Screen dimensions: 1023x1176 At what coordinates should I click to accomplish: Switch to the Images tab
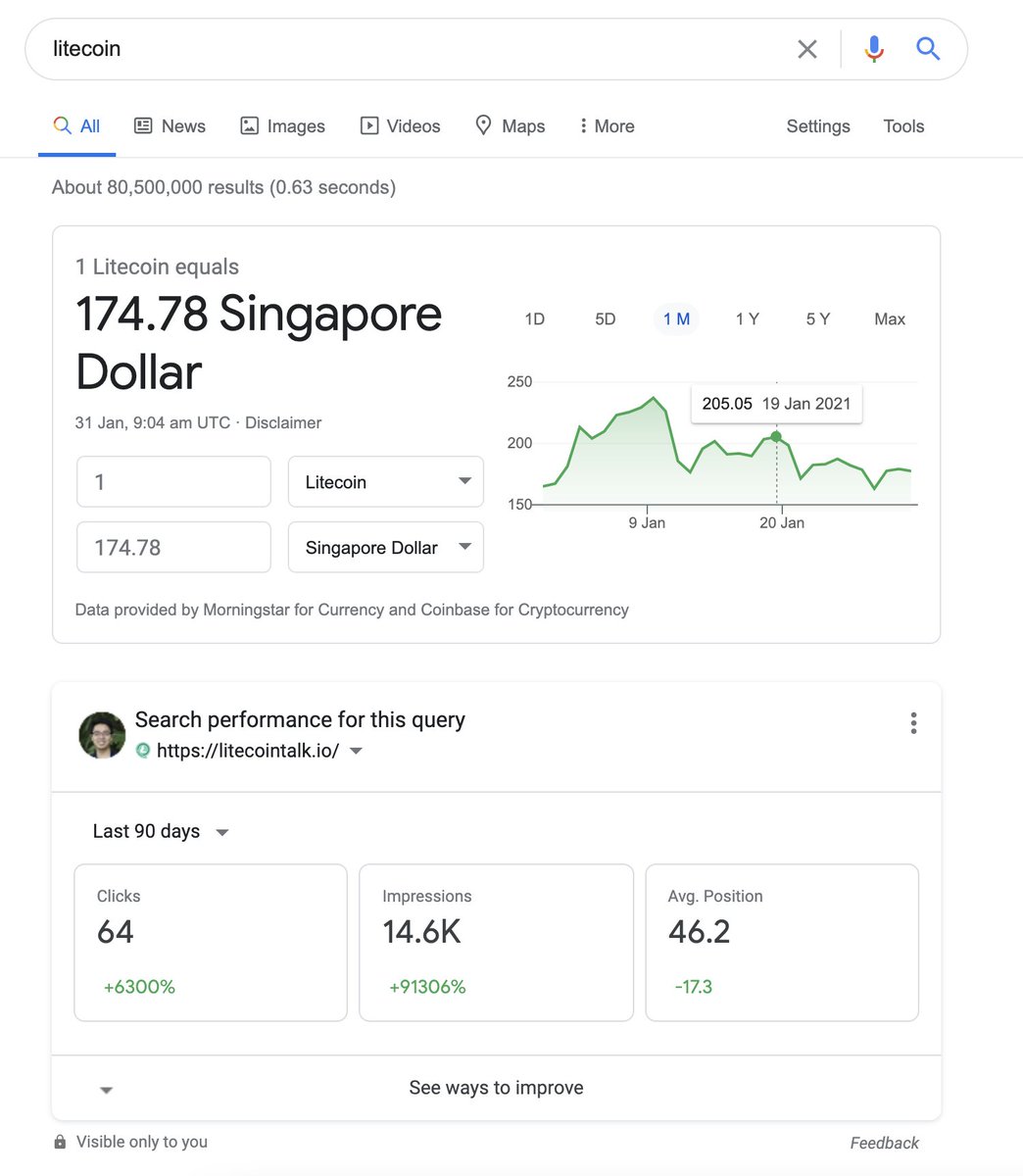pos(282,126)
